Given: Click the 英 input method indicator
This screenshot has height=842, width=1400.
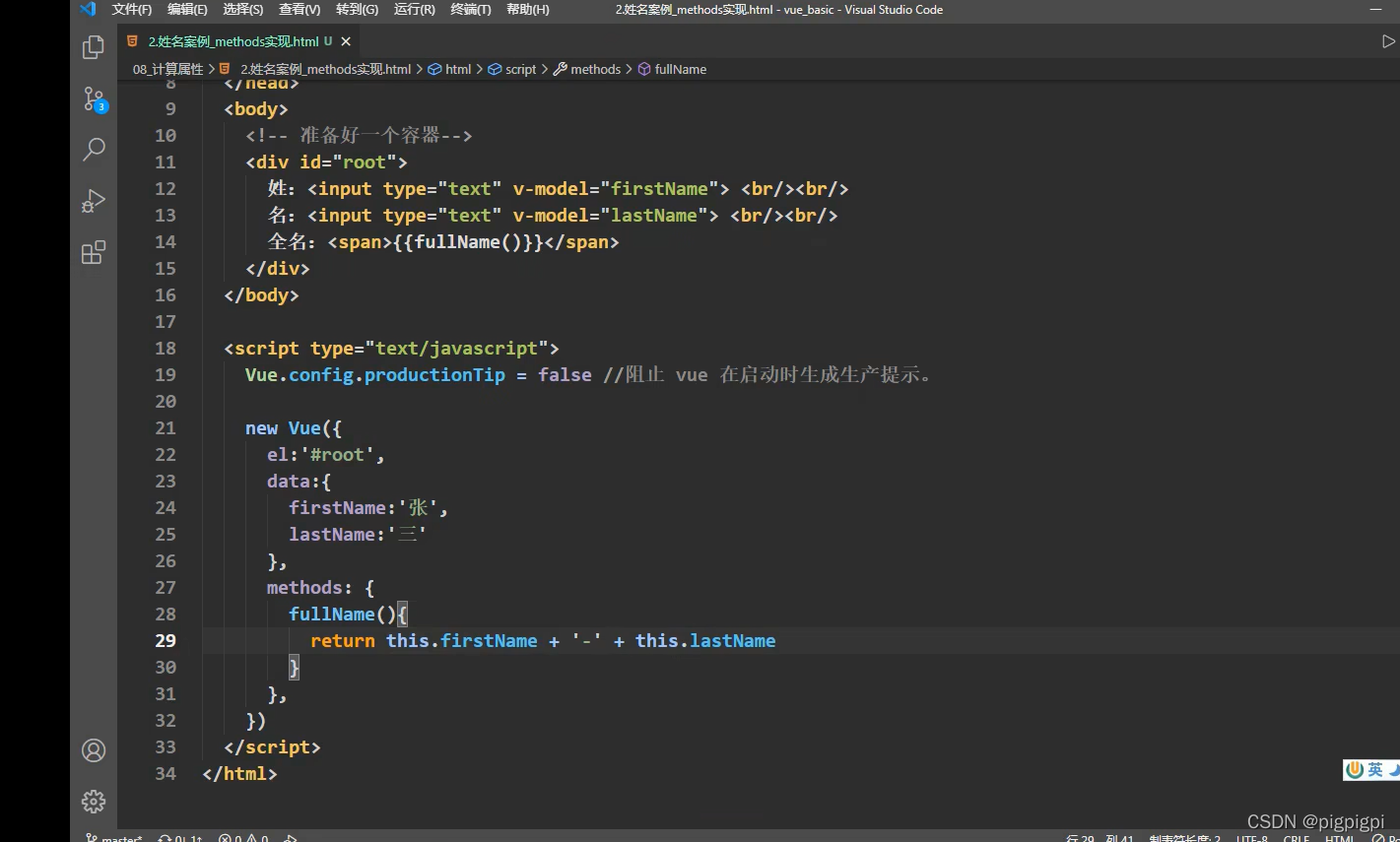Looking at the screenshot, I should (x=1375, y=770).
